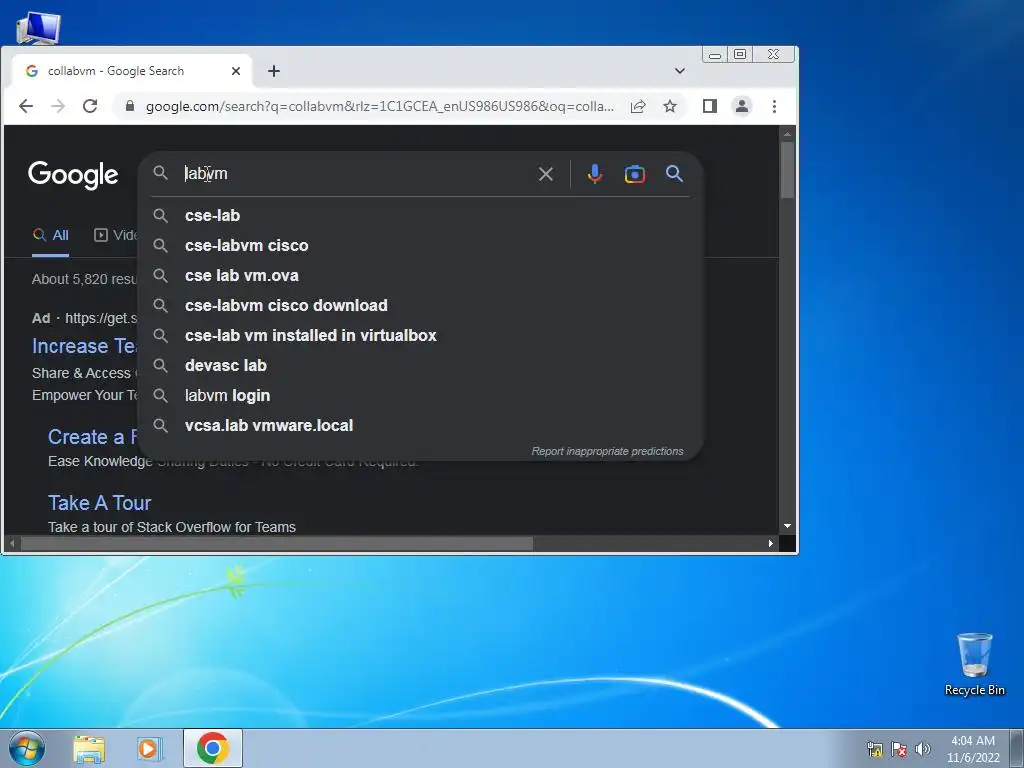
Task: Search by image with camera icon
Action: (635, 174)
